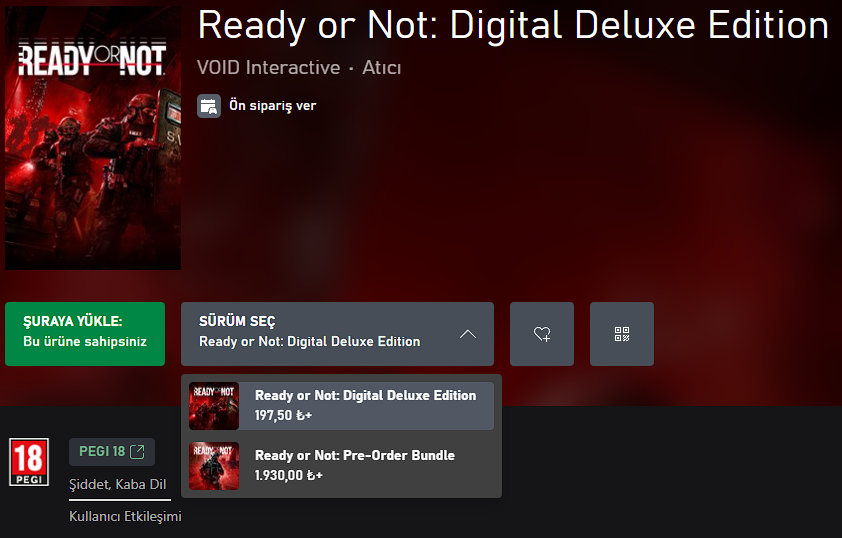Click the VOID Interactive publisher link

(268, 68)
